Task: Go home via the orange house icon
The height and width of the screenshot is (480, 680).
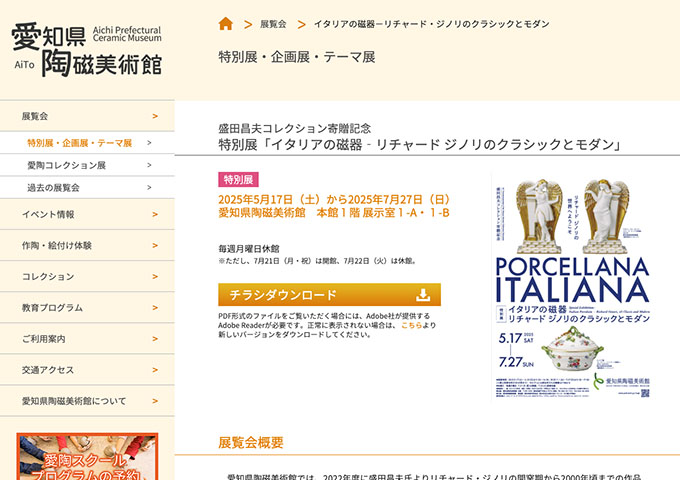Action: 226,23
